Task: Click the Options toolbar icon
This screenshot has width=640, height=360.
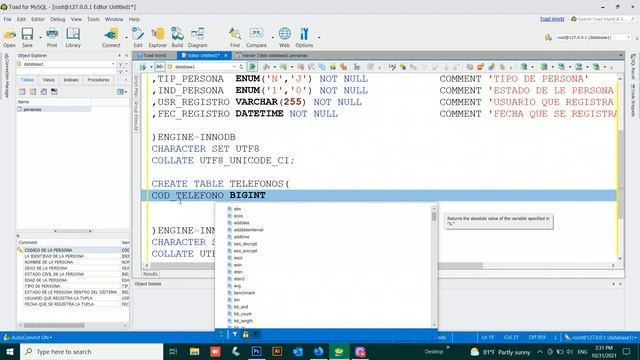Action: coord(304,38)
